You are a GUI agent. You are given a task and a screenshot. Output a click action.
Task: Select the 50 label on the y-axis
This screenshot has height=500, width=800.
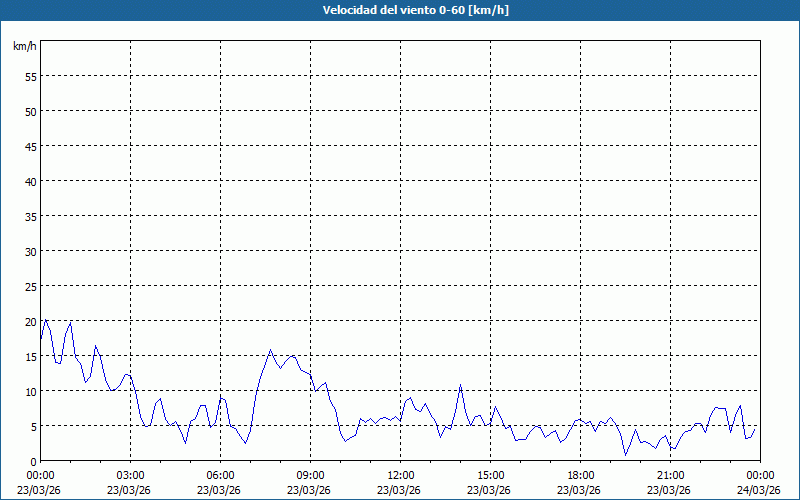coord(30,111)
